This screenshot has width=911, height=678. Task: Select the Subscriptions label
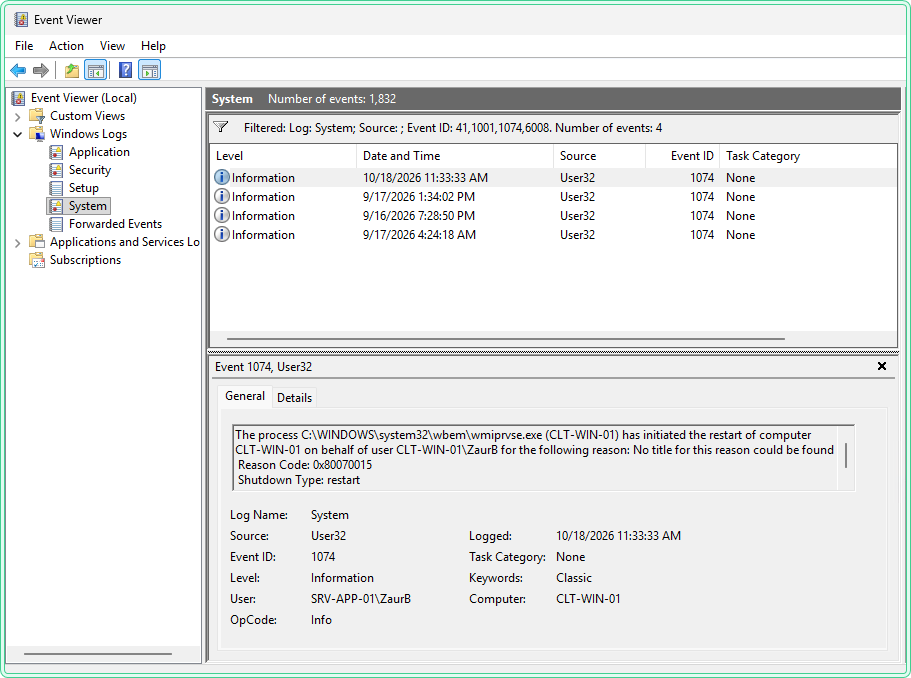(x=85, y=260)
